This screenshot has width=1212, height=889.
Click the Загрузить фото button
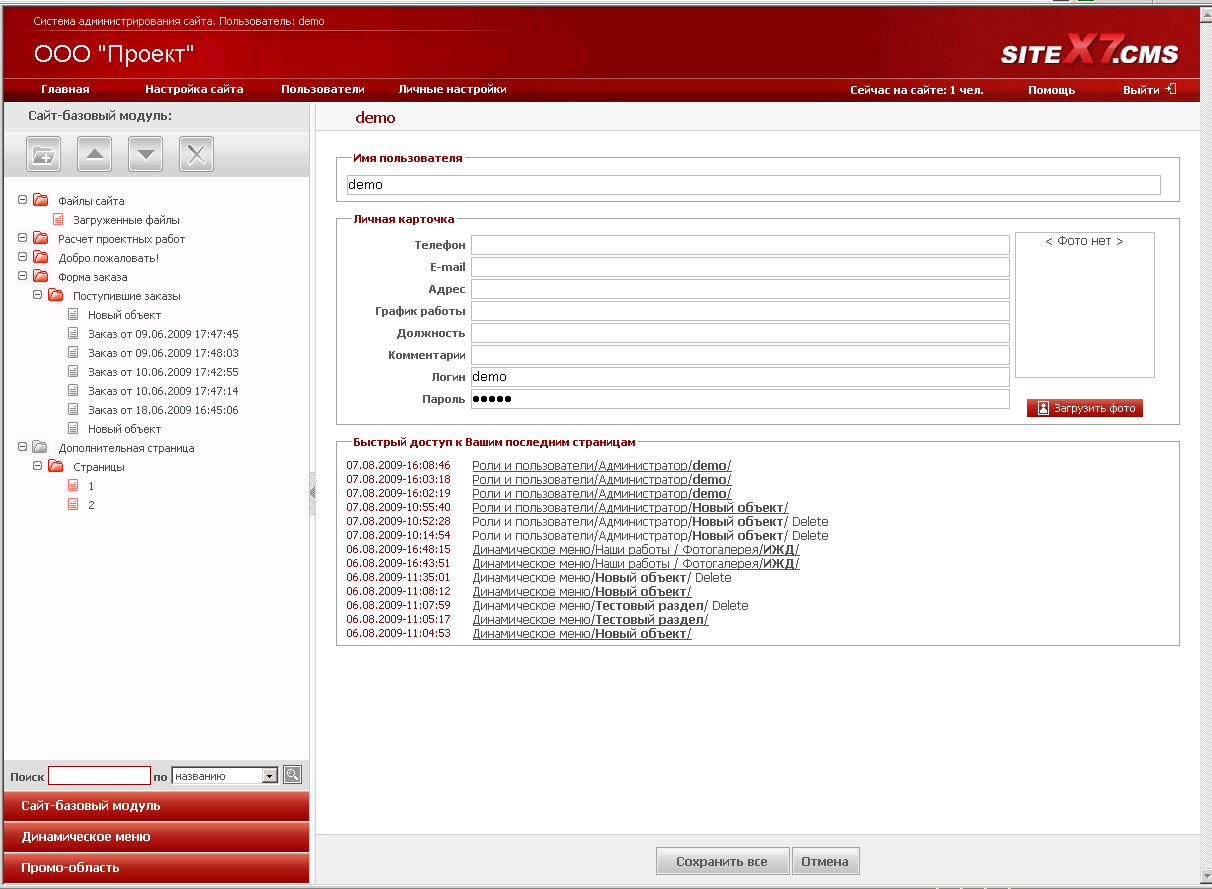[1084, 408]
